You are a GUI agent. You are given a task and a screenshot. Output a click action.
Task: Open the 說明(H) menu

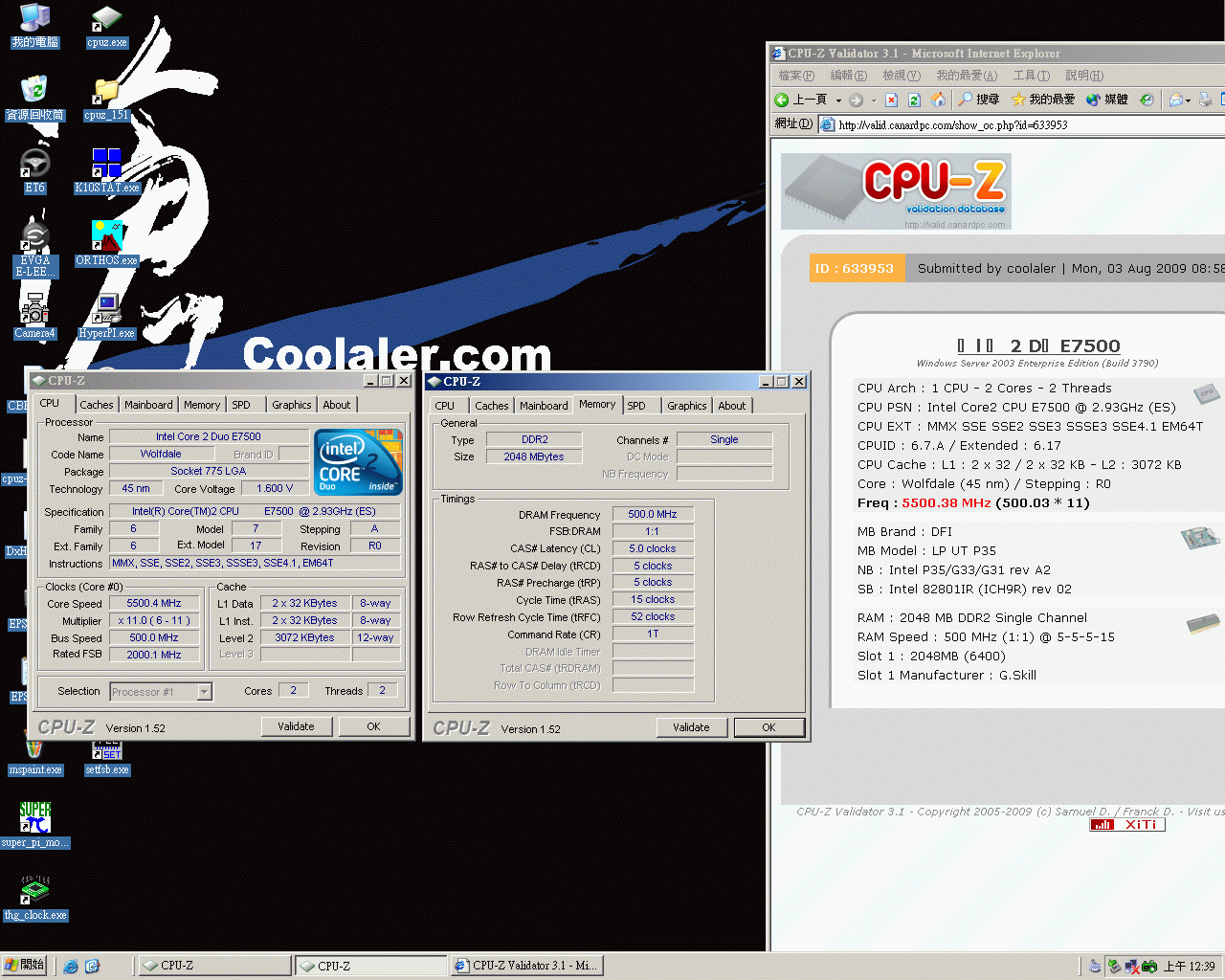click(x=1084, y=76)
